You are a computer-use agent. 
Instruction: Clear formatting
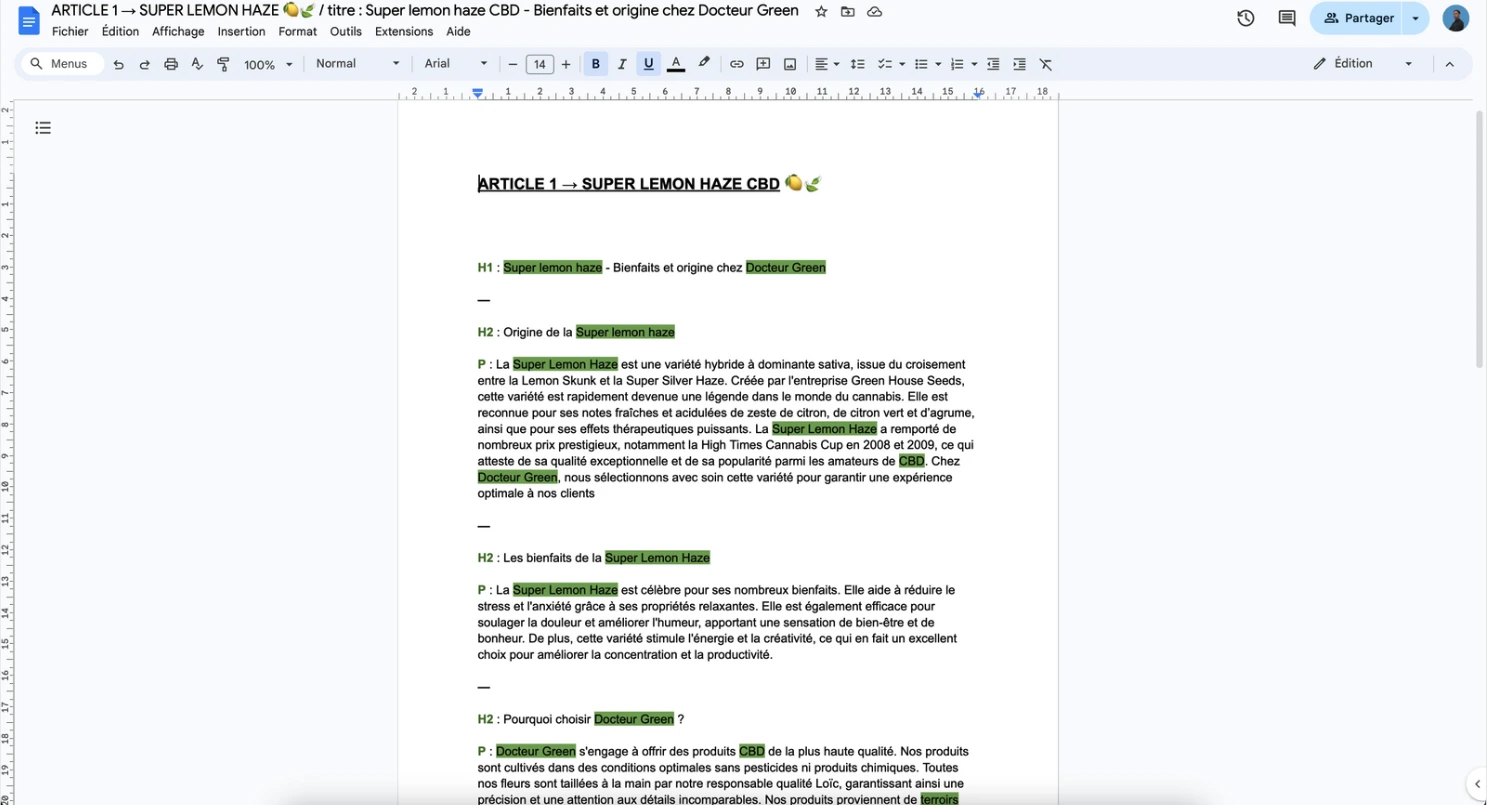click(1046, 64)
